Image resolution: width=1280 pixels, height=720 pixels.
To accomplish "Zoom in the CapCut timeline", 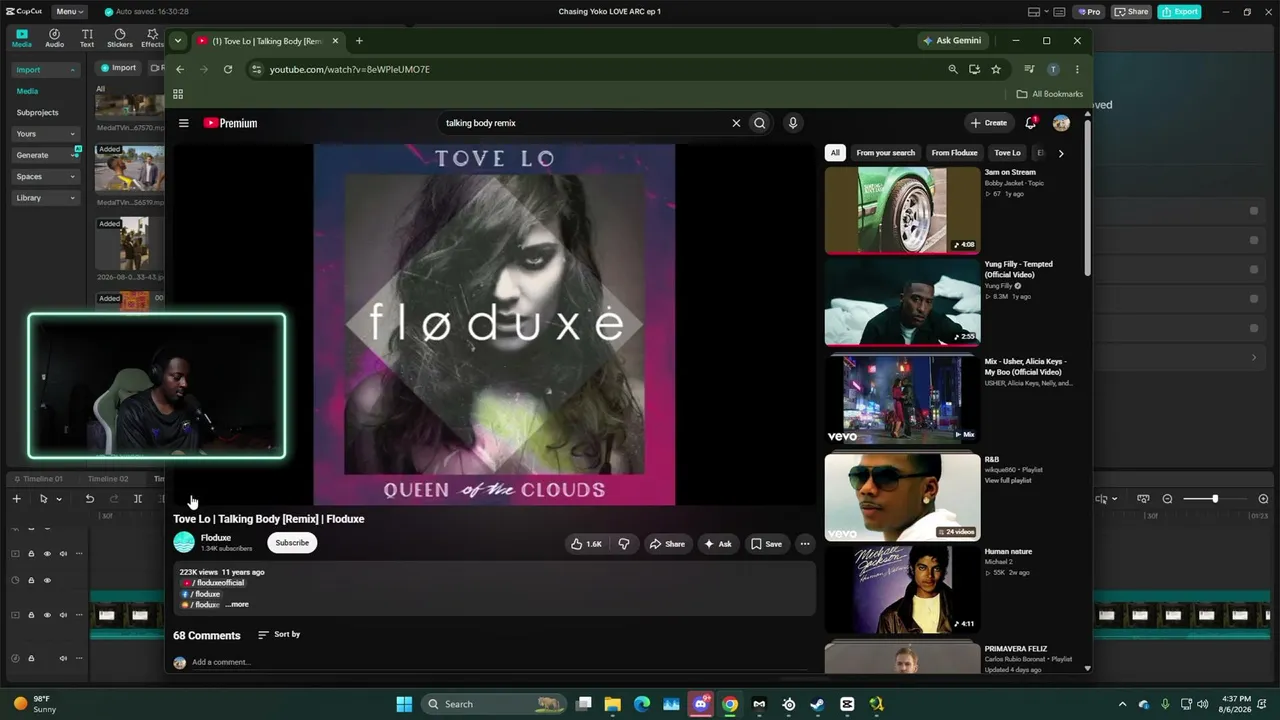I will (x=1263, y=499).
